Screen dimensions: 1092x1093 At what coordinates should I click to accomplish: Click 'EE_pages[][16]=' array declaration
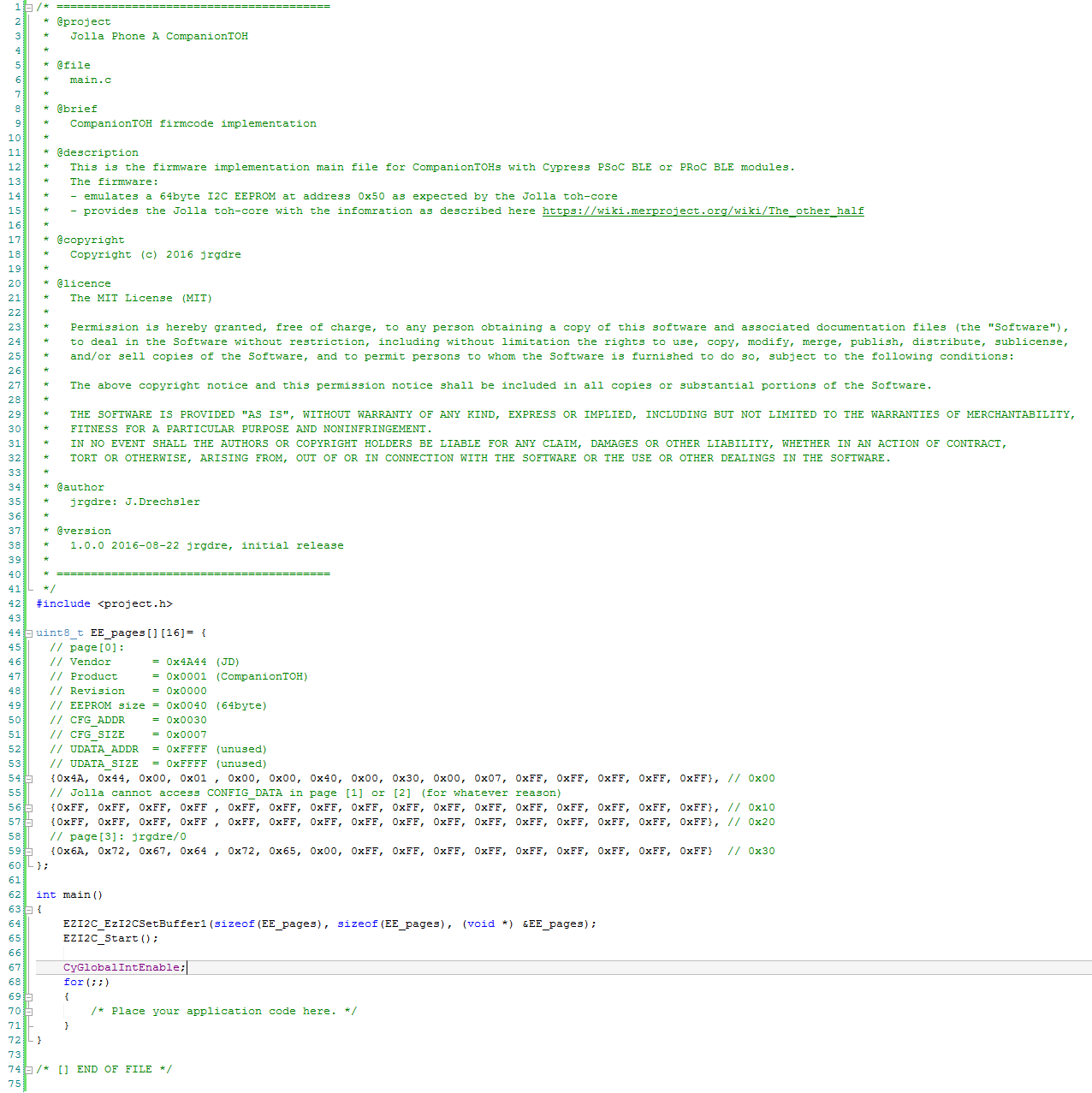tap(142, 633)
